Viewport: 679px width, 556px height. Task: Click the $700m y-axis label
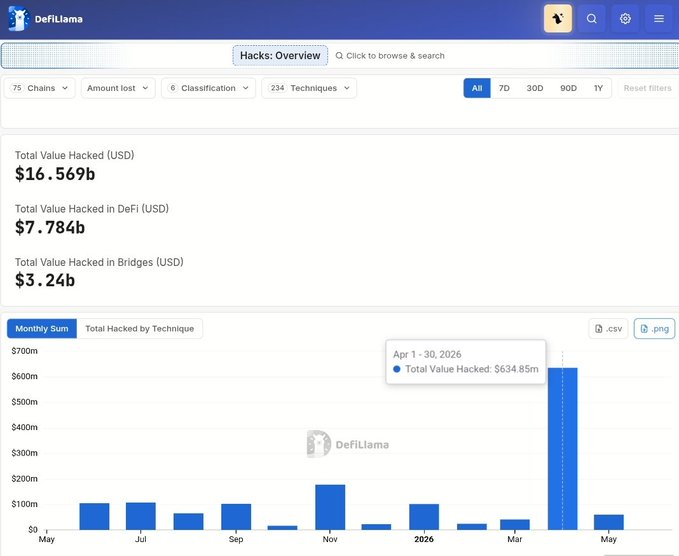(x=25, y=351)
